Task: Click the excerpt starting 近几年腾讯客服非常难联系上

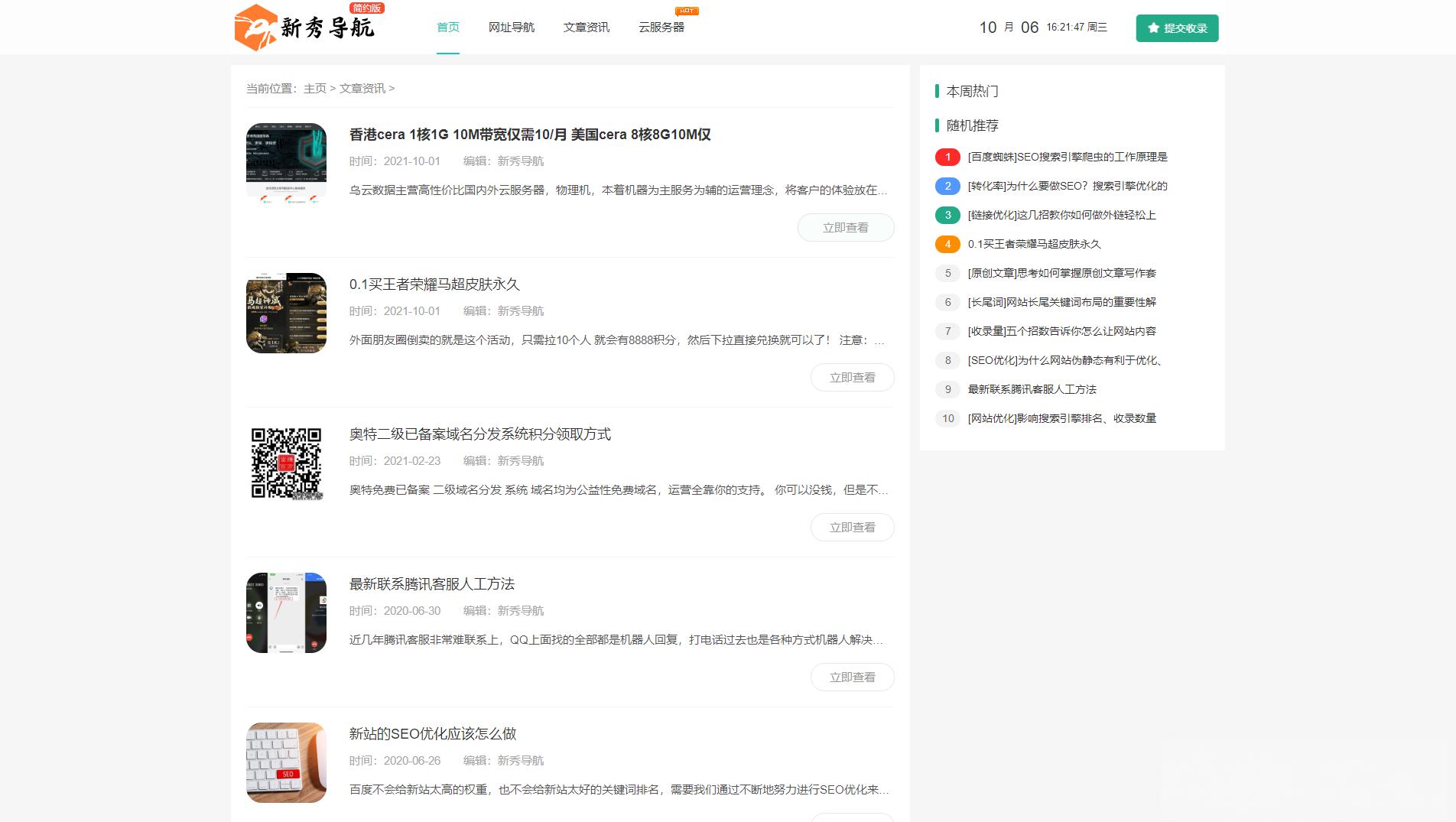Action: tap(616, 640)
